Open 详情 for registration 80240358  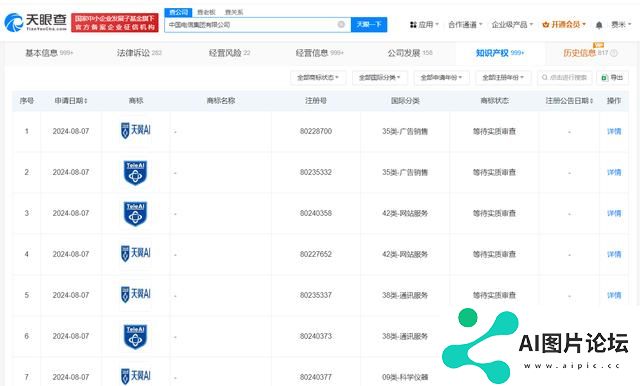click(614, 213)
